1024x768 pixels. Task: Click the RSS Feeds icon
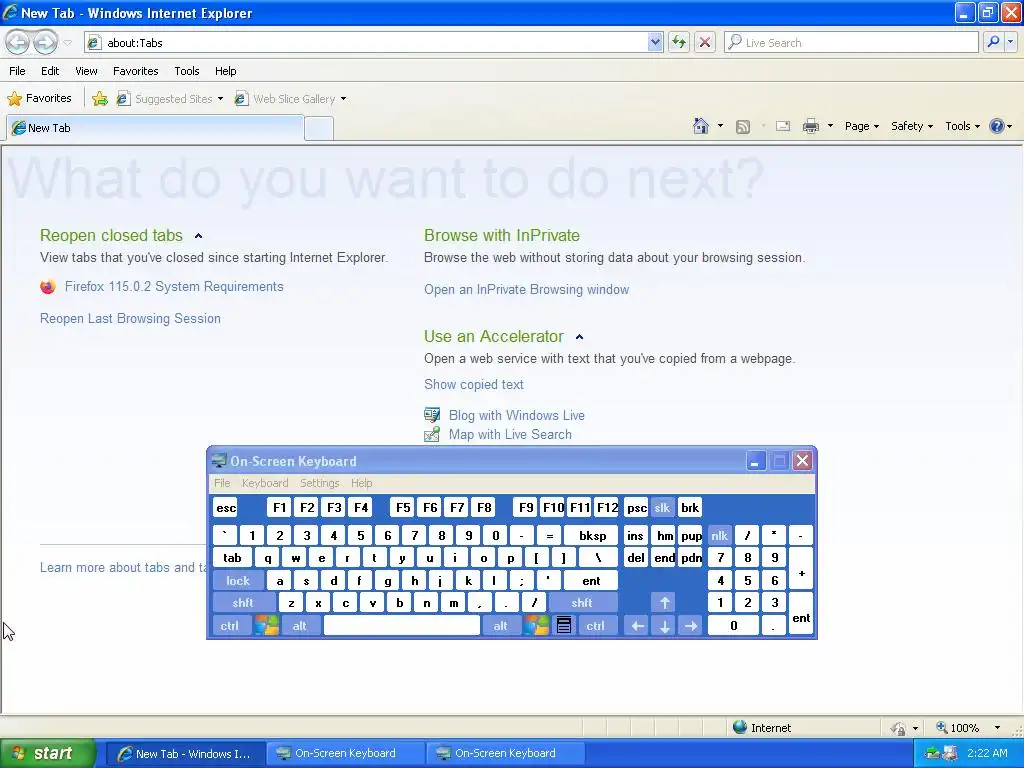tap(743, 127)
